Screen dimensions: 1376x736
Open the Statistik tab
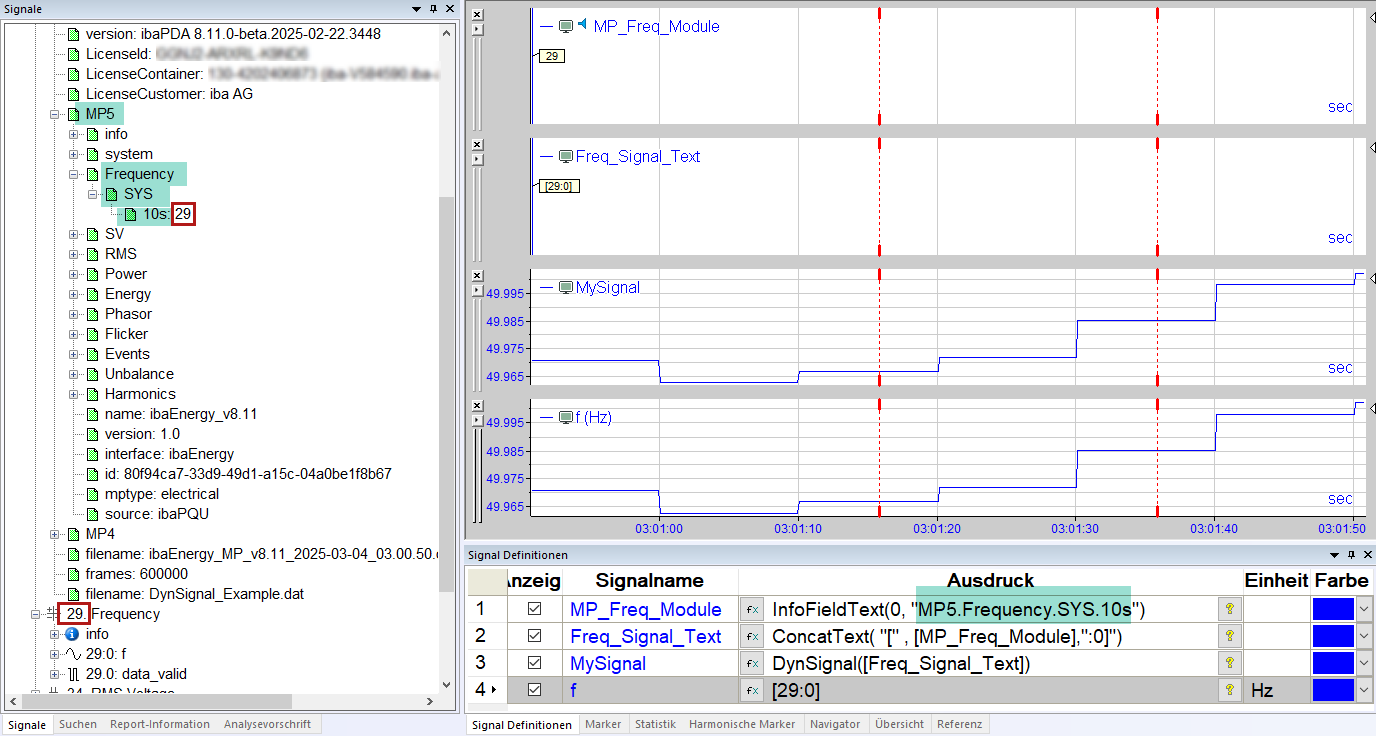coord(655,724)
